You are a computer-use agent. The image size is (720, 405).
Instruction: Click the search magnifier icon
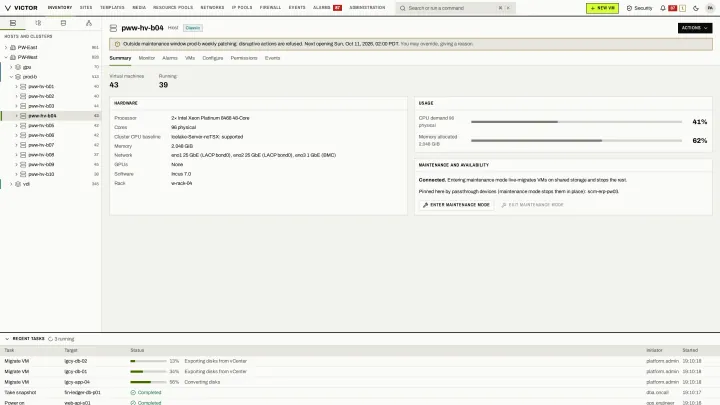pos(403,8)
